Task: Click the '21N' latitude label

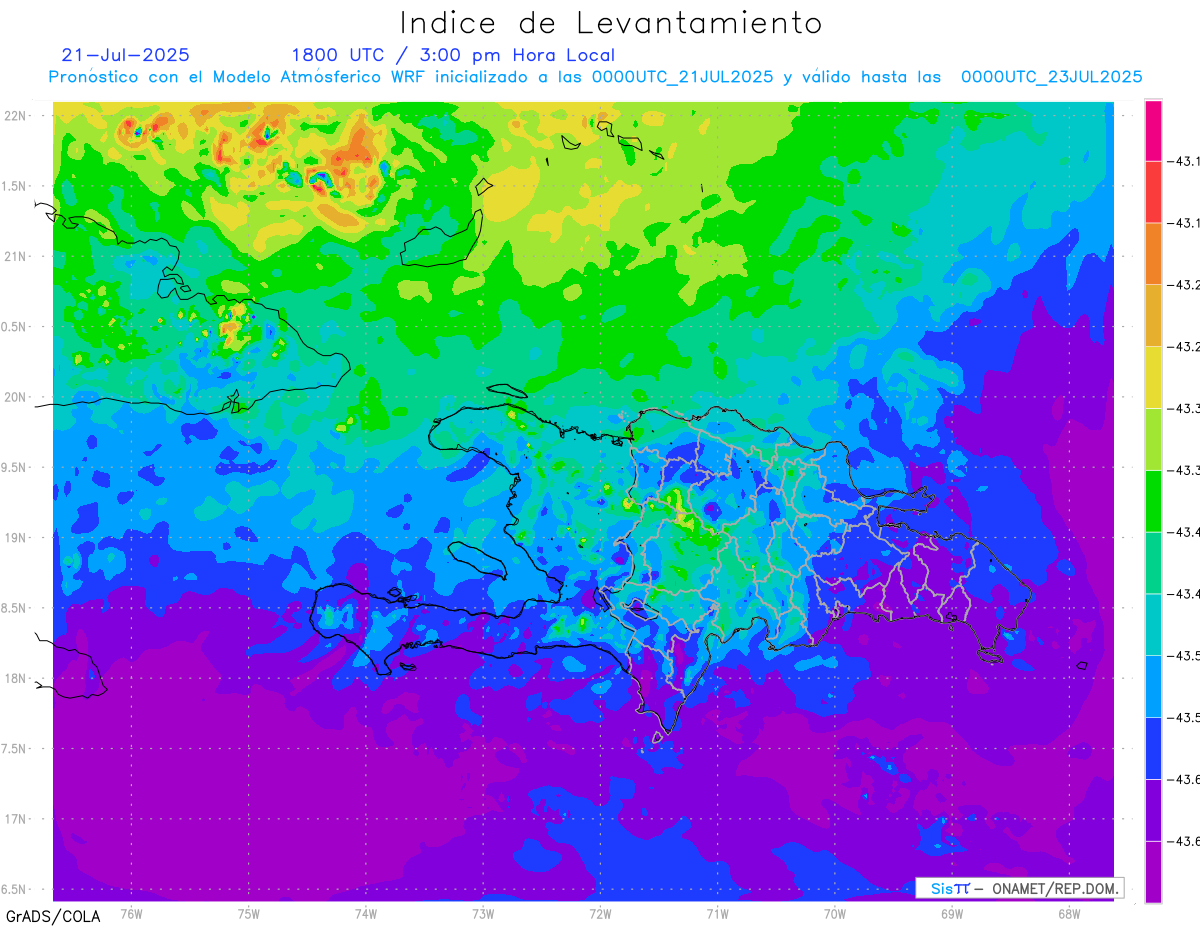Action: 17,256
